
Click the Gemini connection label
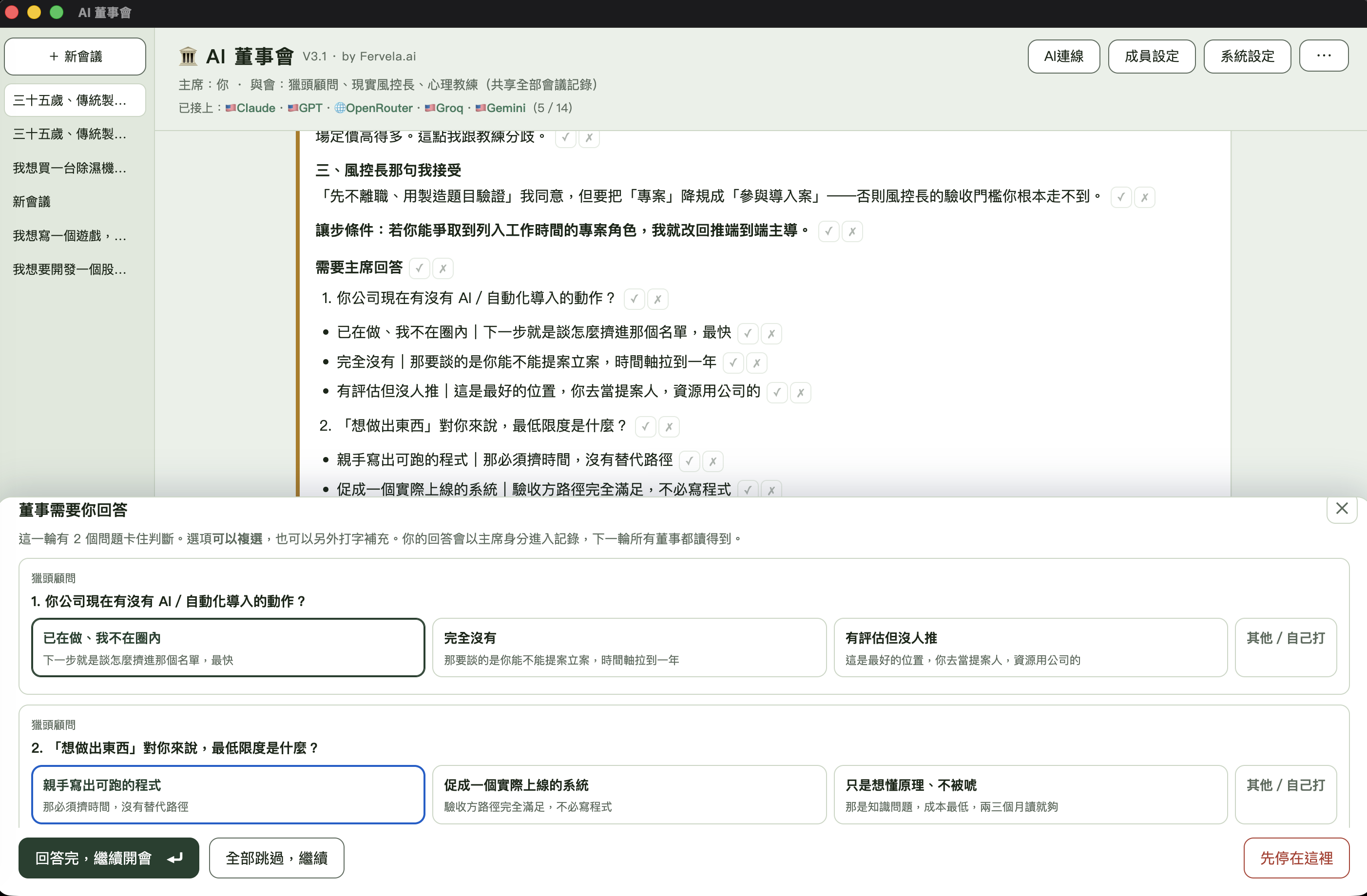click(x=501, y=108)
